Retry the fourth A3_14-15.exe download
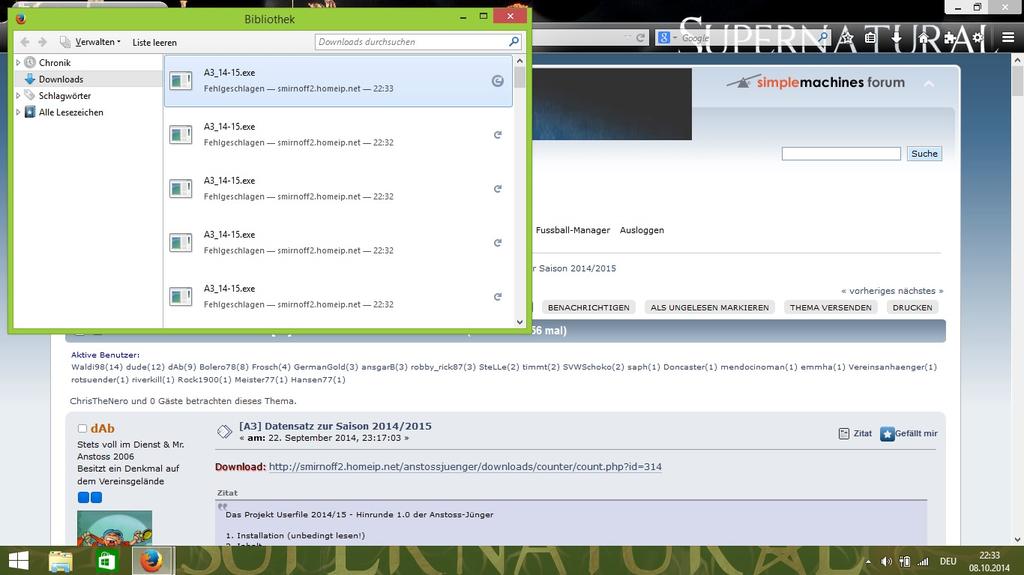Screen dimensions: 1024x575 pos(498,243)
